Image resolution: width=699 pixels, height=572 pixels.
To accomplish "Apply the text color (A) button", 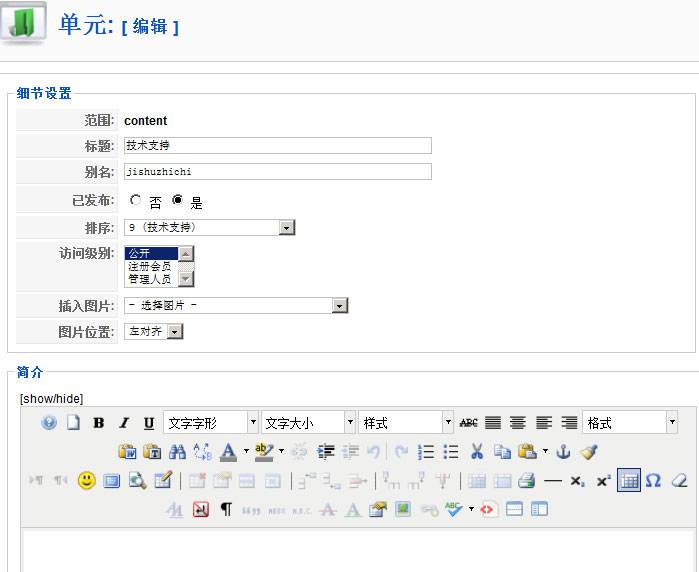I will 229,452.
